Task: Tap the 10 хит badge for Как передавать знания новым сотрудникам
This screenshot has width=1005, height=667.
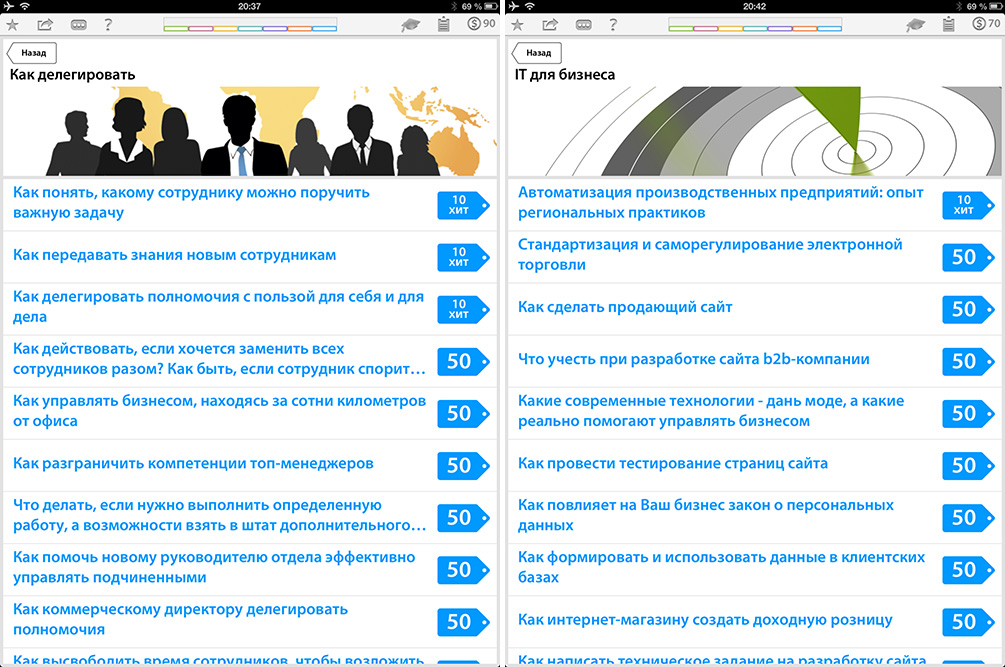Action: (463, 257)
